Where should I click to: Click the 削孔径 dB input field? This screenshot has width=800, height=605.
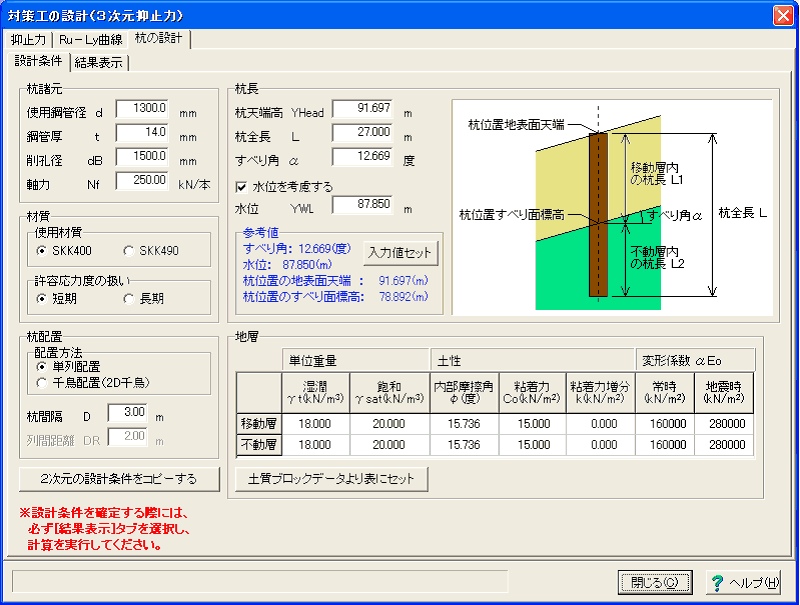(142, 156)
